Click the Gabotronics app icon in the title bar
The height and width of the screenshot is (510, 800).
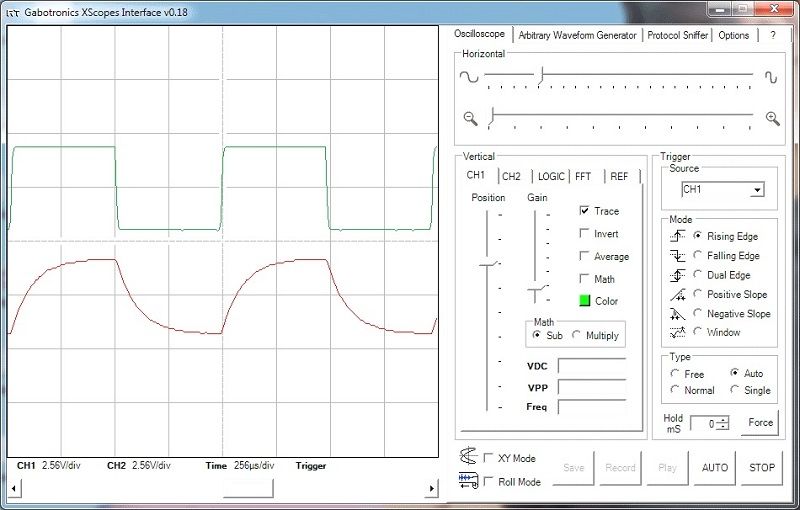13,13
